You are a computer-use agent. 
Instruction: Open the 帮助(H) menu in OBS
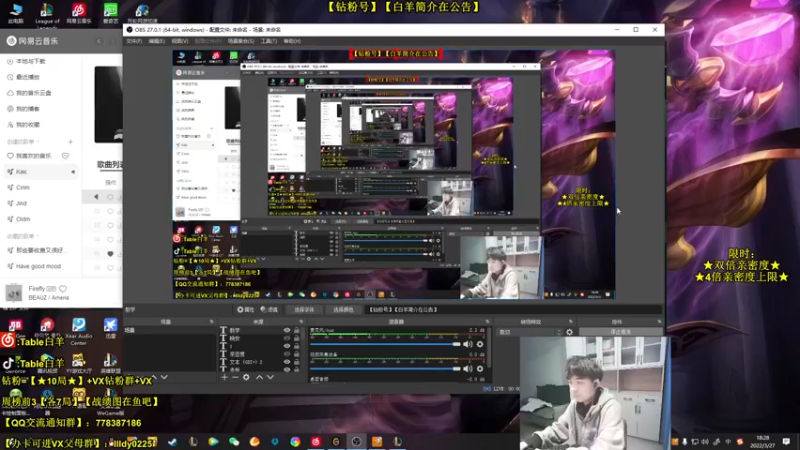tap(292, 41)
